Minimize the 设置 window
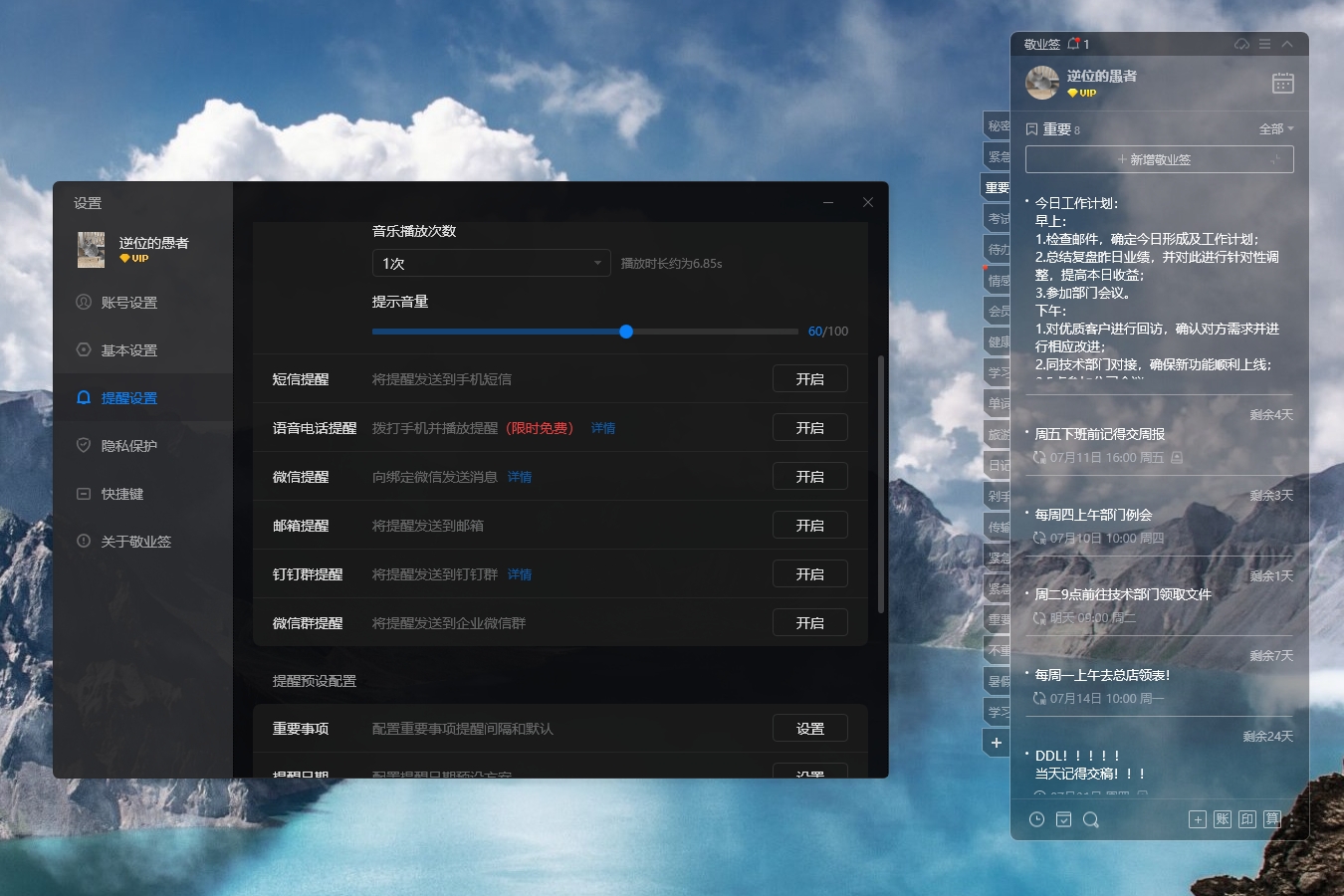 (x=828, y=202)
